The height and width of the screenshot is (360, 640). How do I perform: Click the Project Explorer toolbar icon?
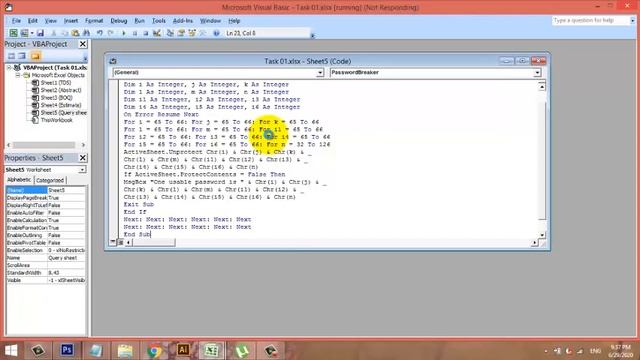[170, 33]
